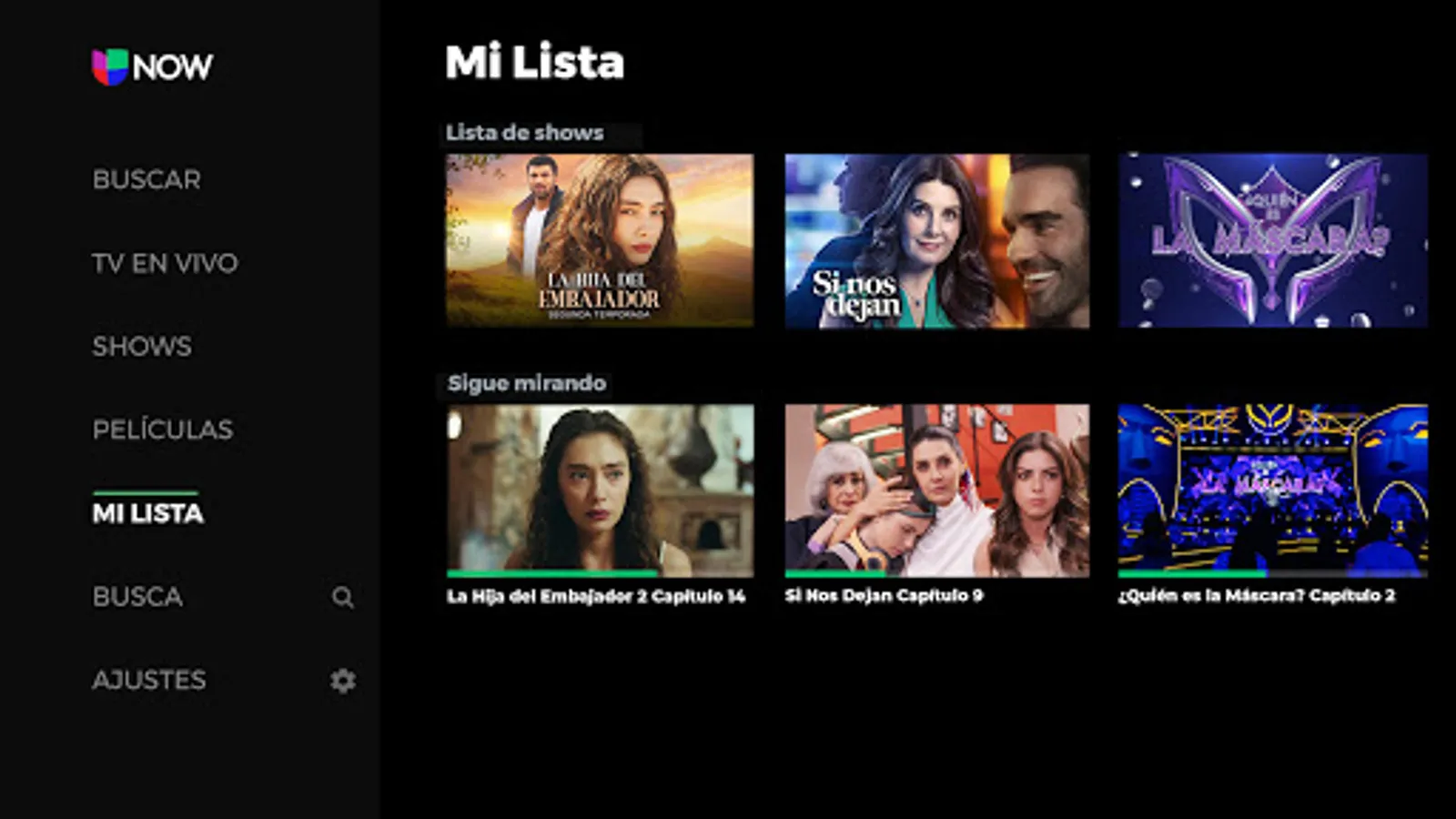Viewport: 1456px width, 819px height.
Task: Click the 'Mi Lista' page title
Action: tap(535, 63)
